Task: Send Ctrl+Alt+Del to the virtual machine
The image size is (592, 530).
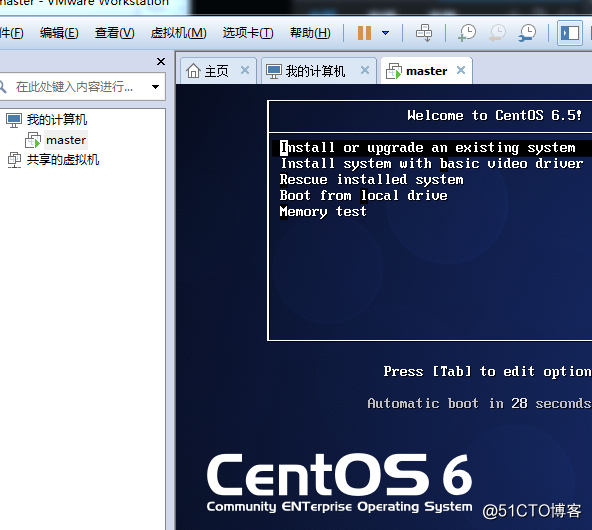Action: coord(424,33)
